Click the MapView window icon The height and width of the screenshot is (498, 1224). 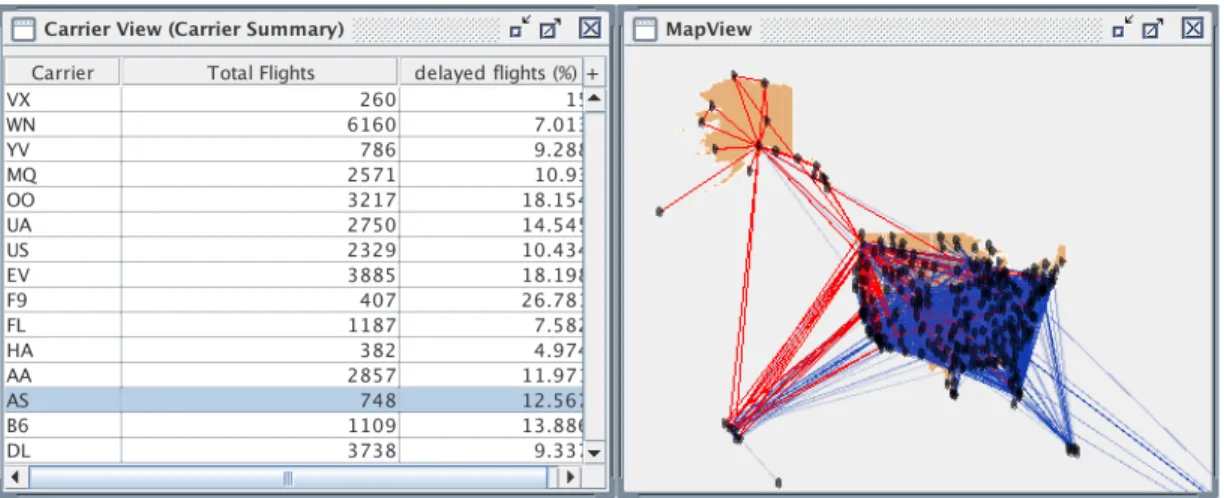[x=646, y=29]
